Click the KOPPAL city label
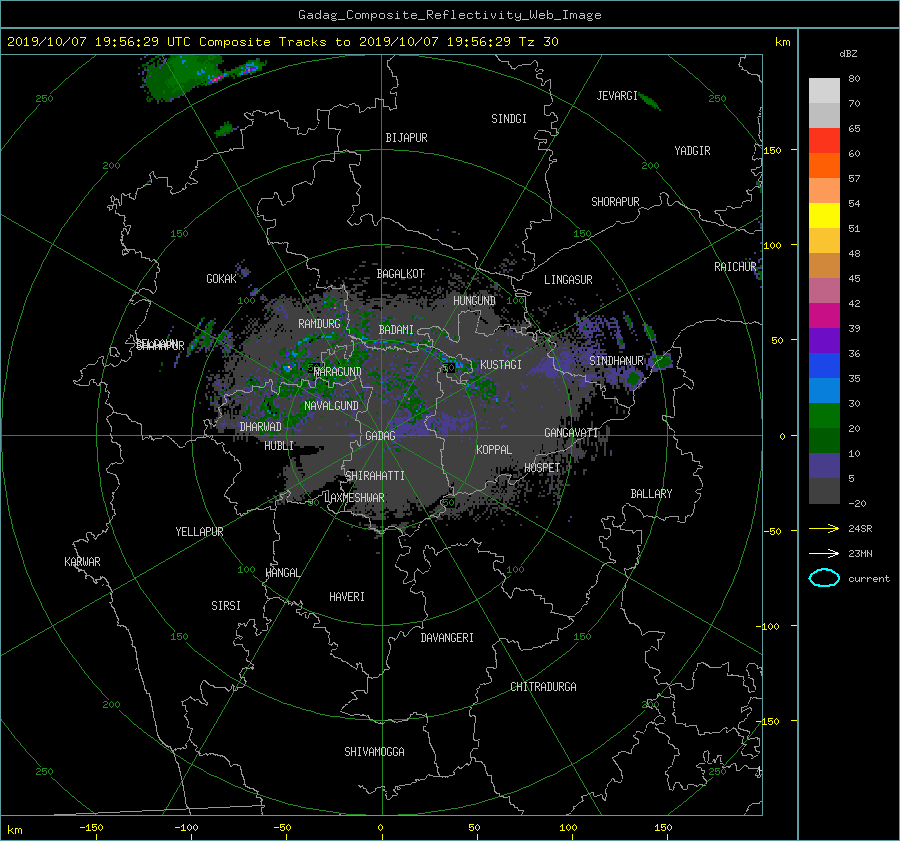This screenshot has height=841, width=900. click(x=494, y=450)
